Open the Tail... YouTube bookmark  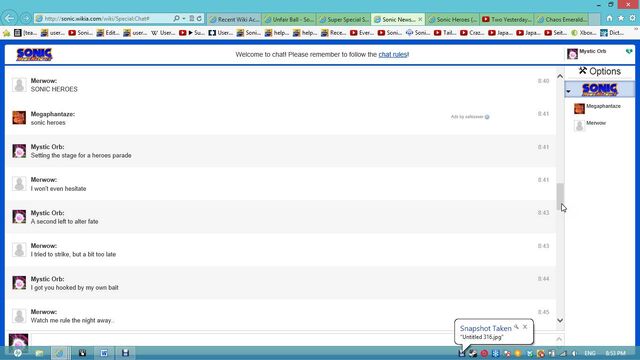pyautogui.click(x=445, y=33)
